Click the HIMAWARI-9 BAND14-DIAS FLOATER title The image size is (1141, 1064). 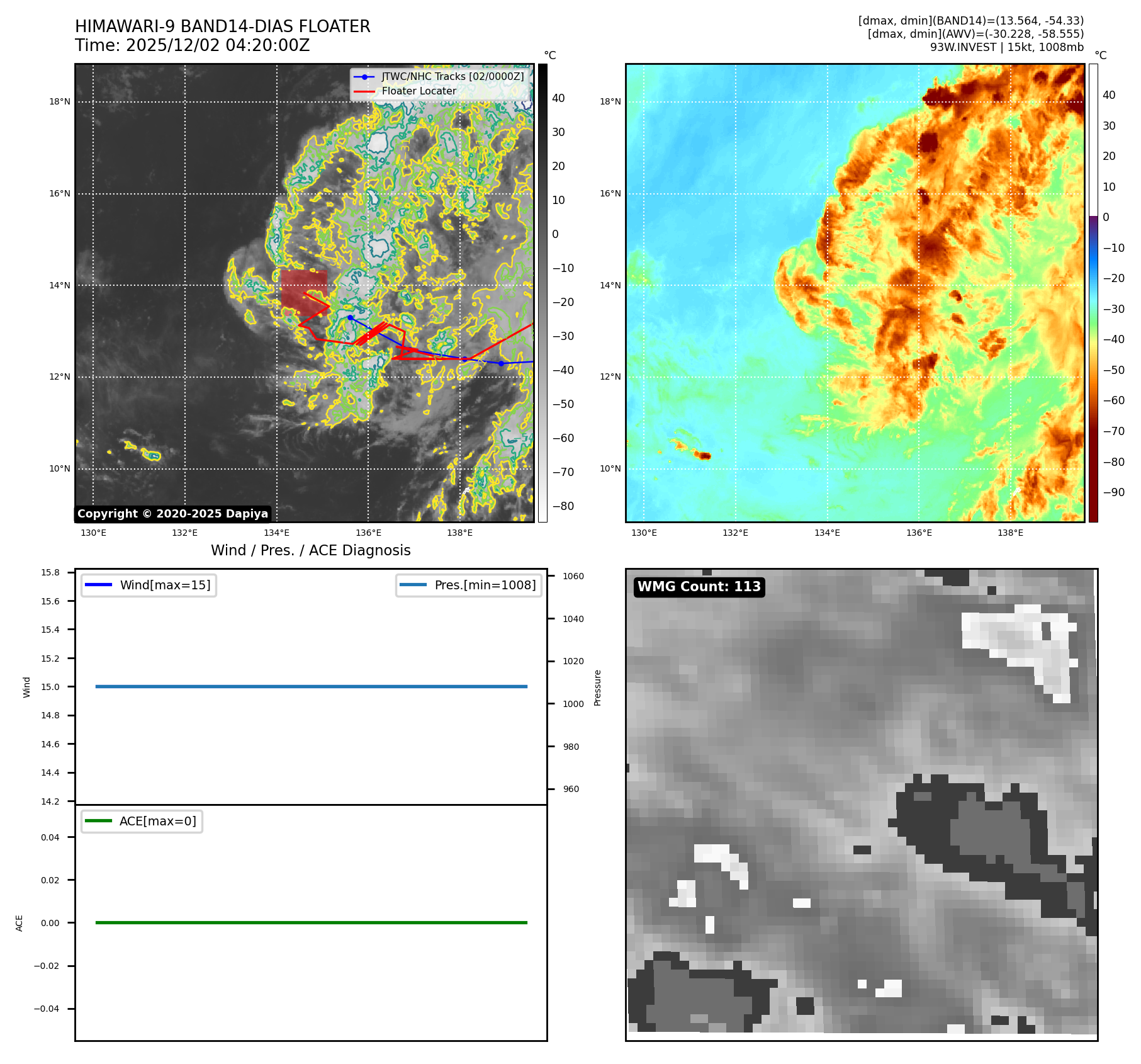(222, 26)
